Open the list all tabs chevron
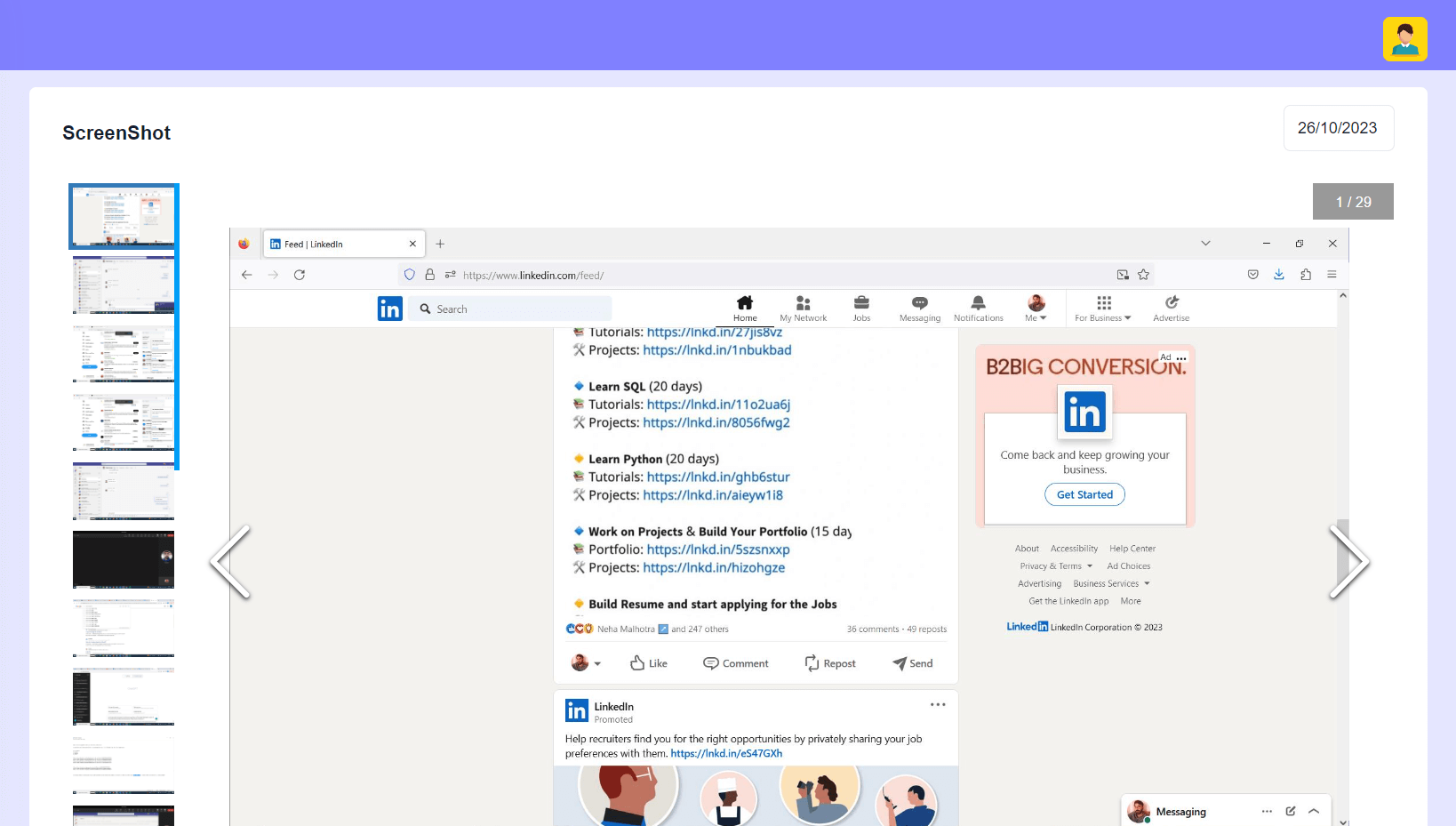 [x=1205, y=243]
